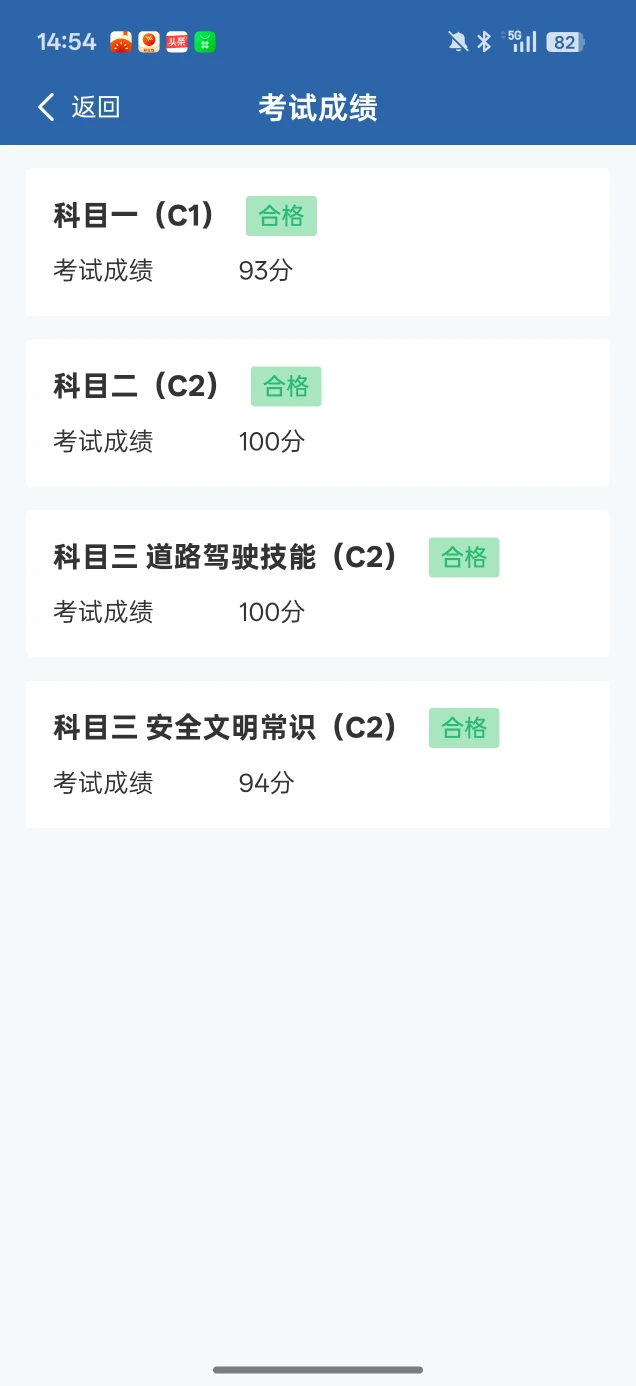The width and height of the screenshot is (636, 1386).
Task: Tap the 考试成绩 page title
Action: click(318, 107)
